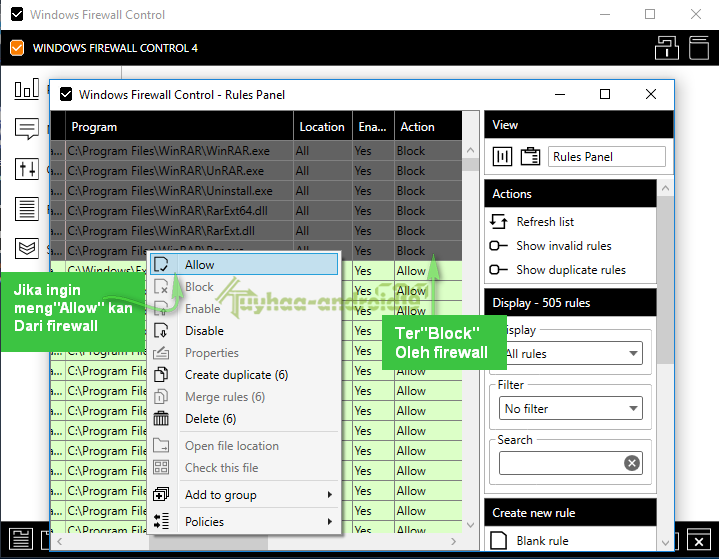Screen dimensions: 719x559
Task: Open the dashboard bar-chart sidebar icon
Action: (27, 89)
